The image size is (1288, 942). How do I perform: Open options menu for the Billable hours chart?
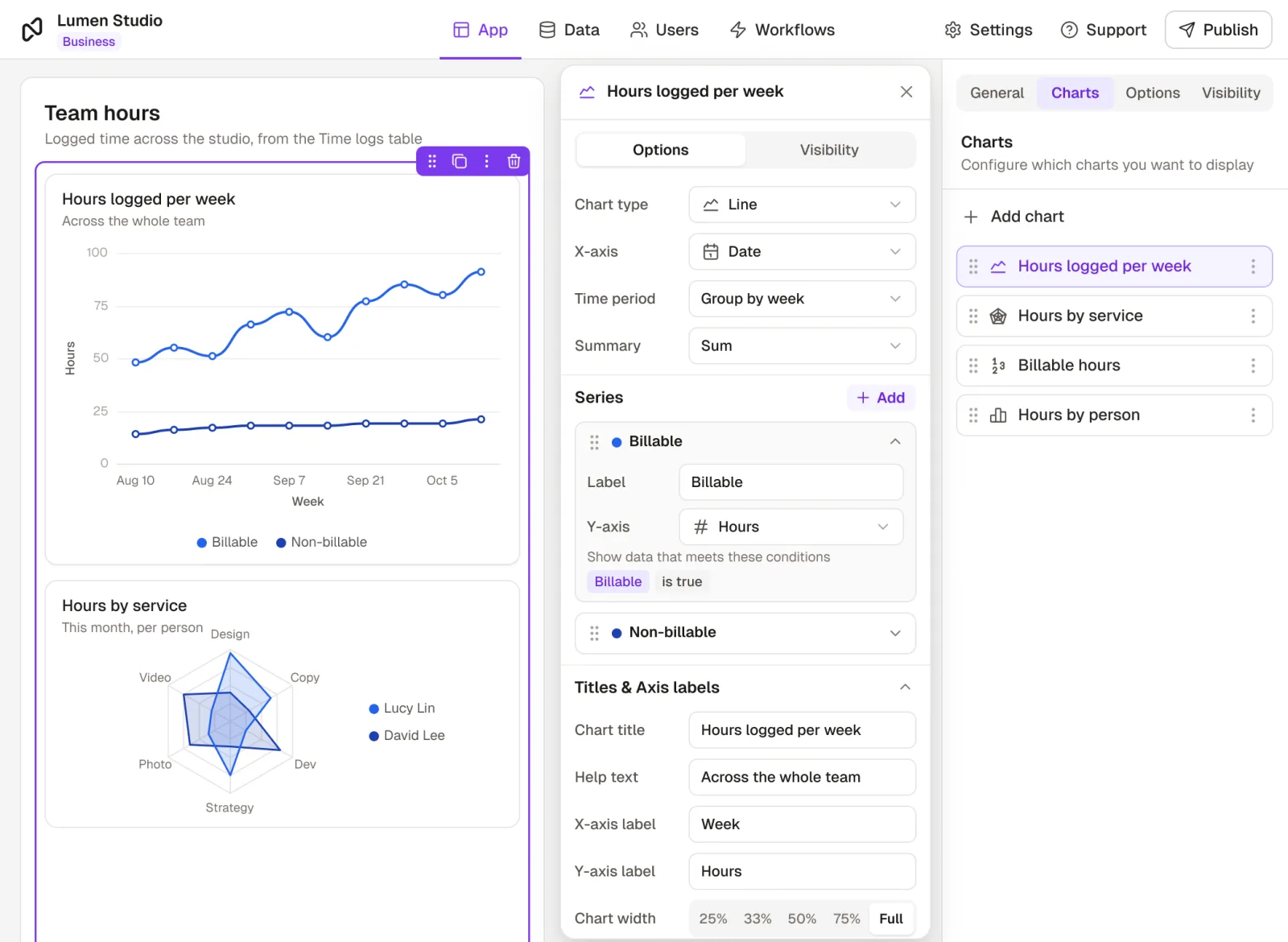(1253, 366)
